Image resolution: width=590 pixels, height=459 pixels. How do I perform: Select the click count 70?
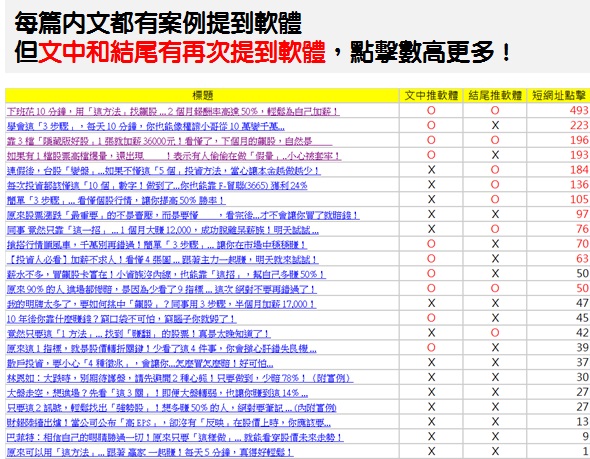[582, 244]
